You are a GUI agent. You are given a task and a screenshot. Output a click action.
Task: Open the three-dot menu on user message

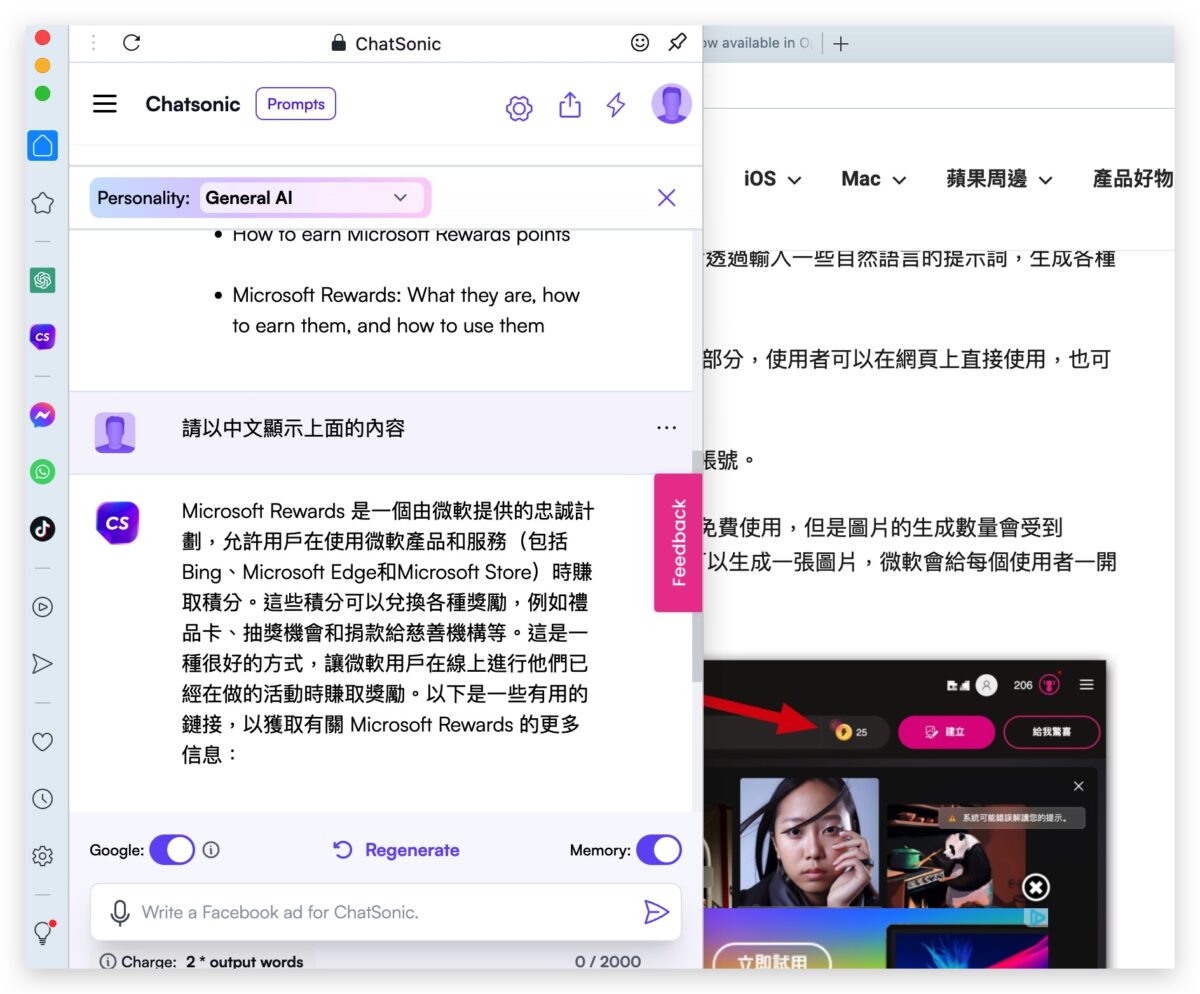[667, 428]
